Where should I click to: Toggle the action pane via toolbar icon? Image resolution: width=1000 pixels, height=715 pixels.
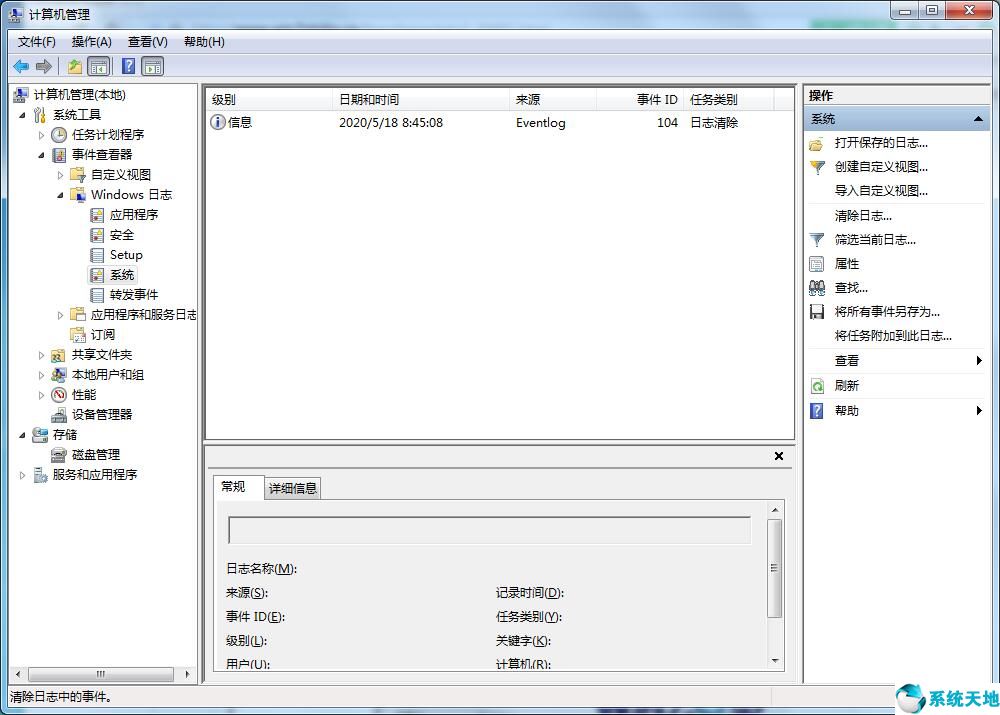coord(152,66)
